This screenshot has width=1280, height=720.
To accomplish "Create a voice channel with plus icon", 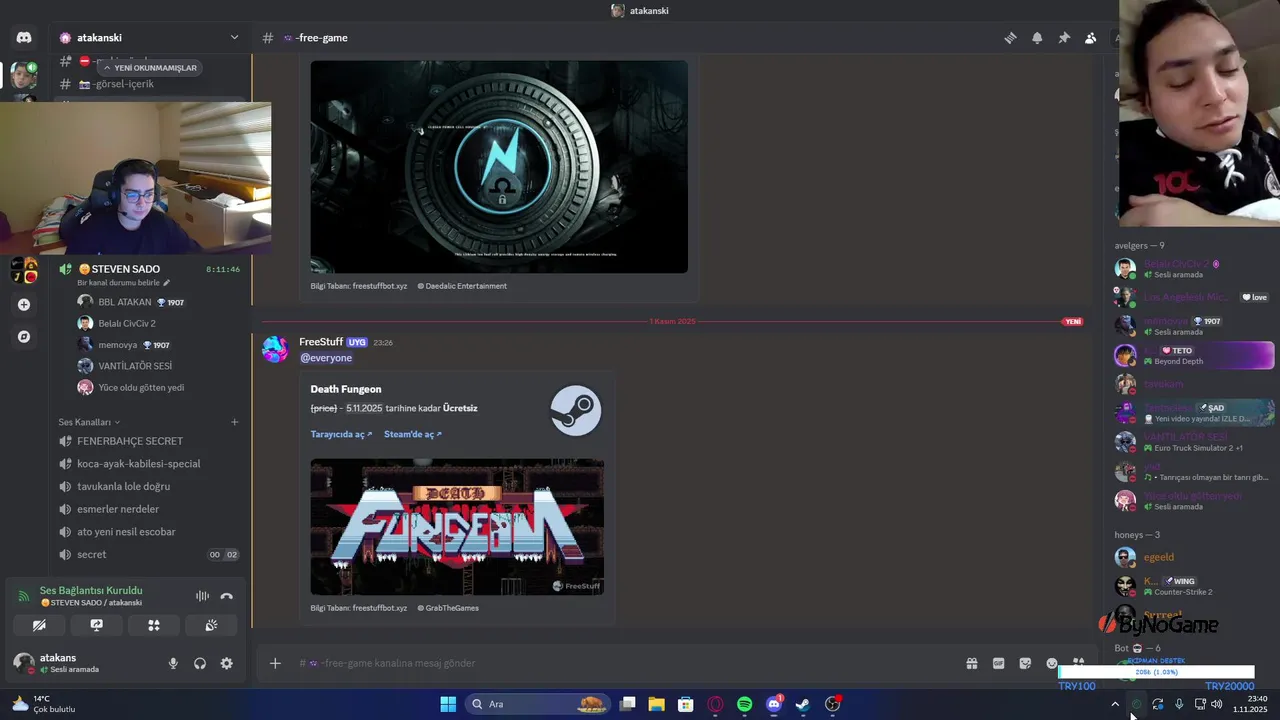I will pos(235,422).
